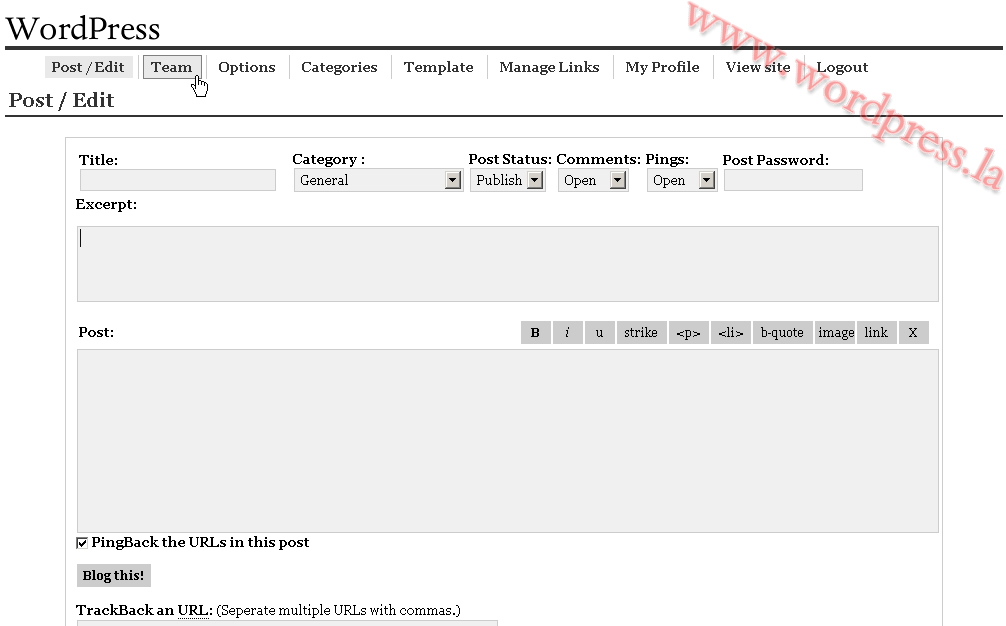Viewport: 1006px width, 626px height.
Task: Open the Categories tab
Action: tap(339, 67)
